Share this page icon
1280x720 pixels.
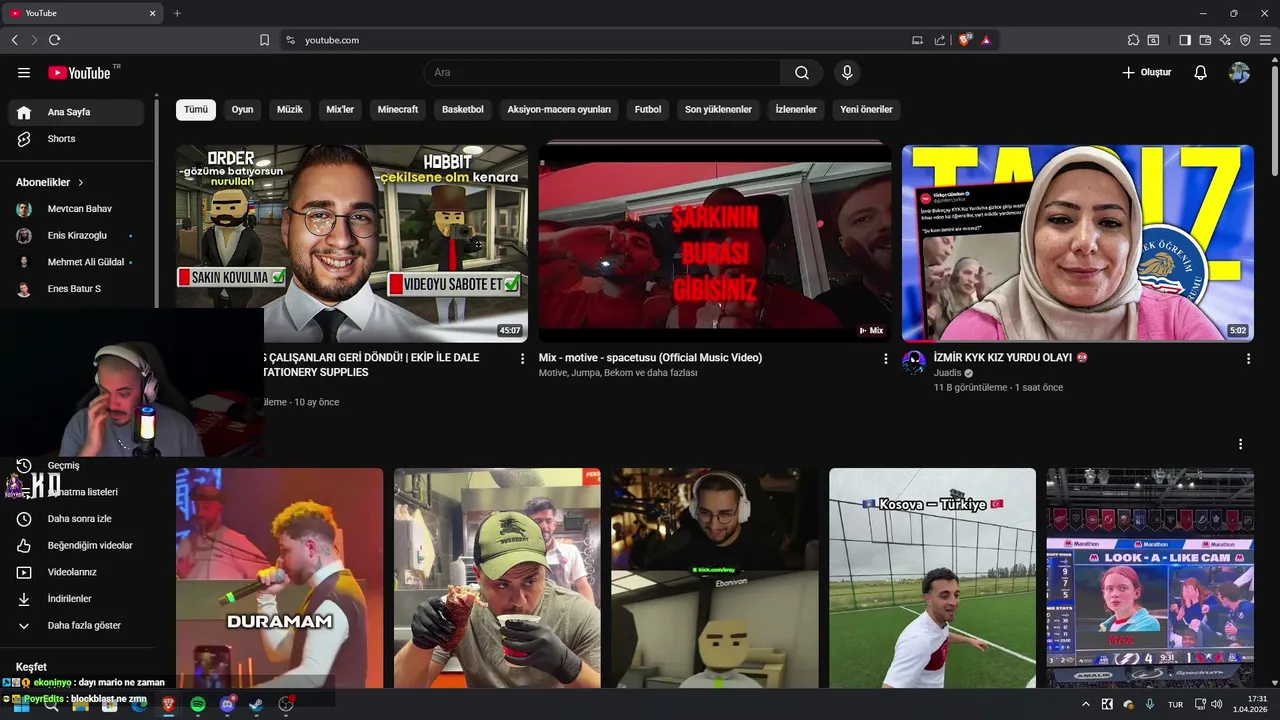point(940,40)
